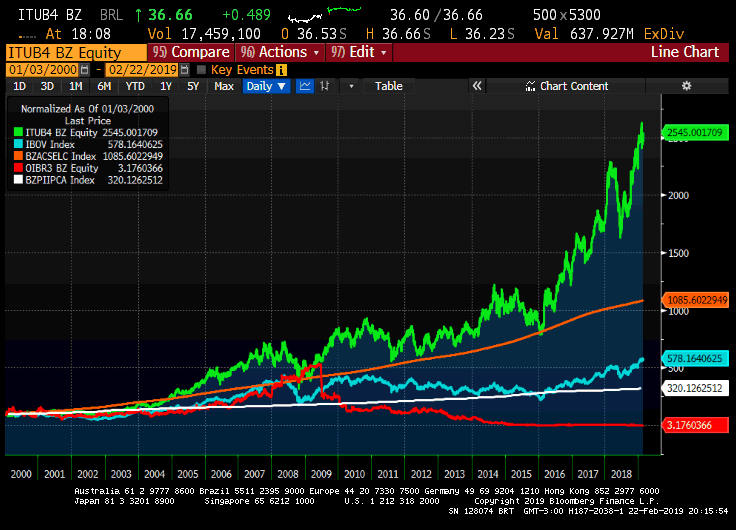Click the 2018 year label on axis
This screenshot has height=530, width=736.
[x=621, y=474]
